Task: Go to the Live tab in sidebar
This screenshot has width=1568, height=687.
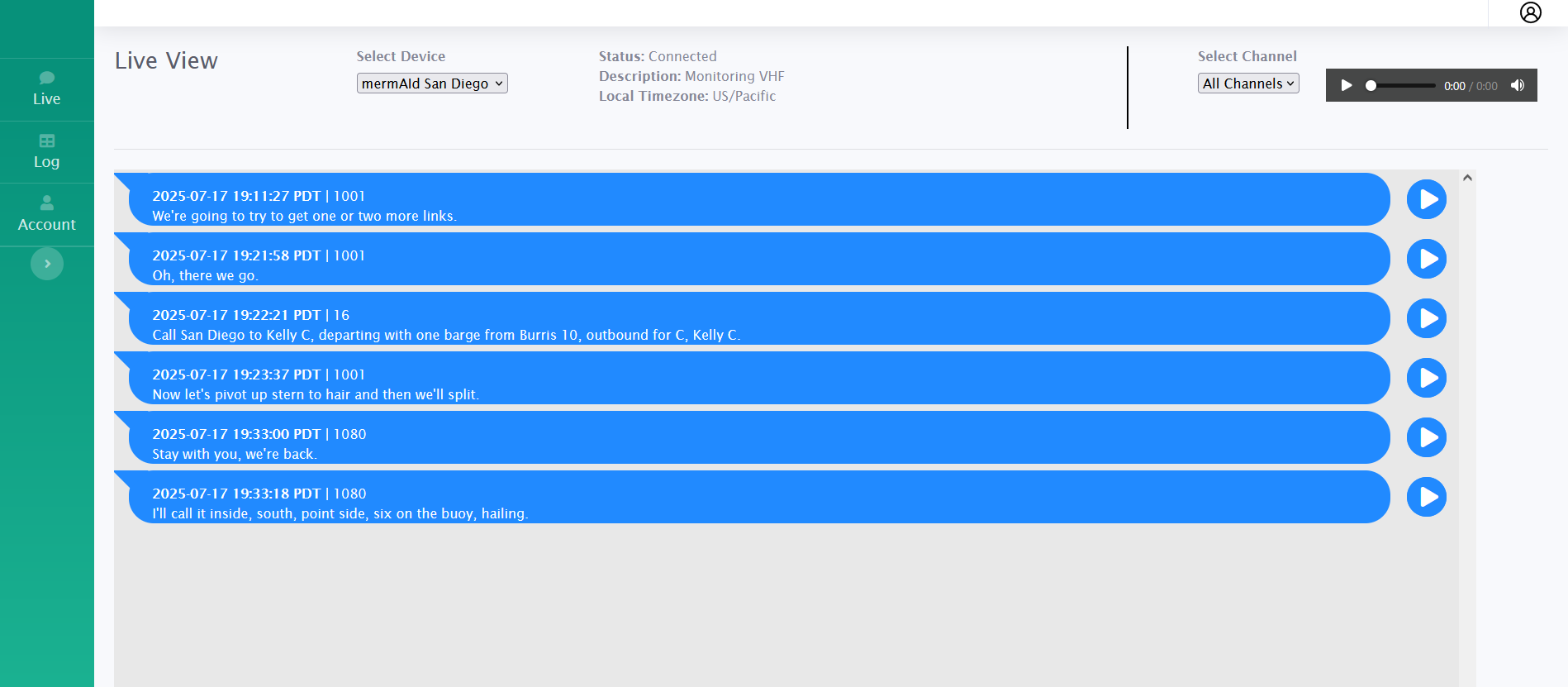Action: (47, 89)
